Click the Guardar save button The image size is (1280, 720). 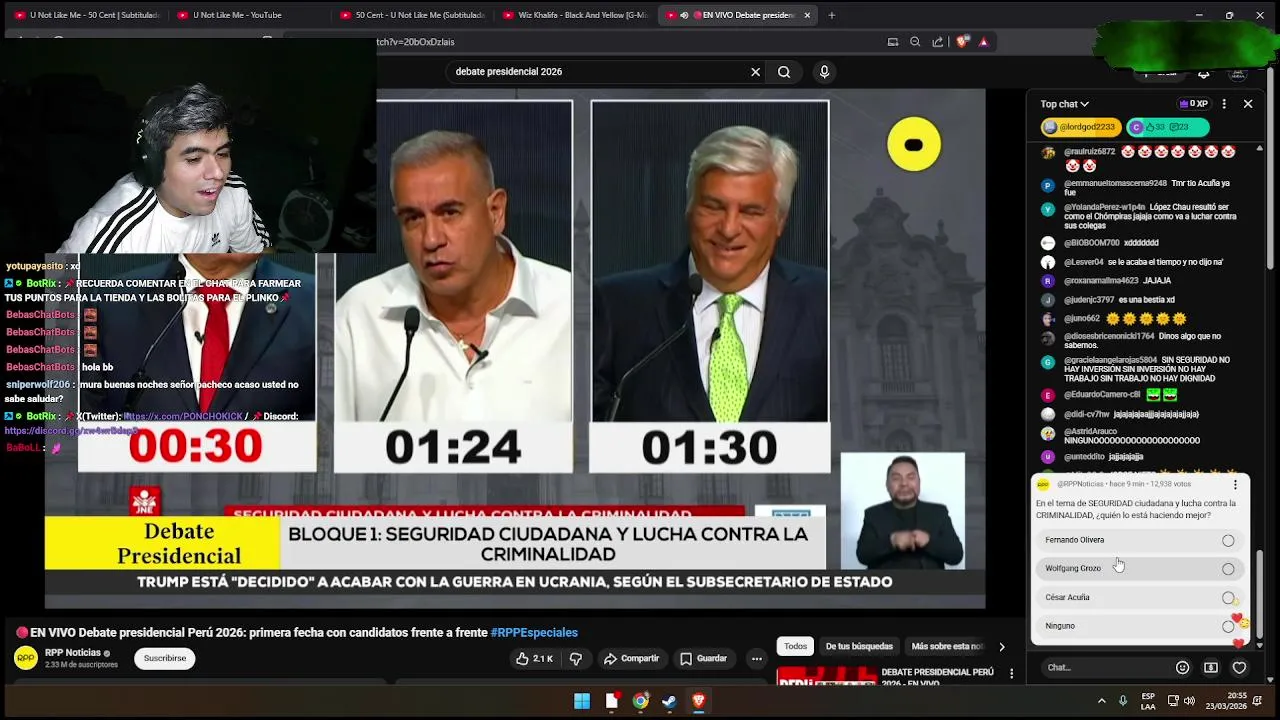pyautogui.click(x=703, y=659)
